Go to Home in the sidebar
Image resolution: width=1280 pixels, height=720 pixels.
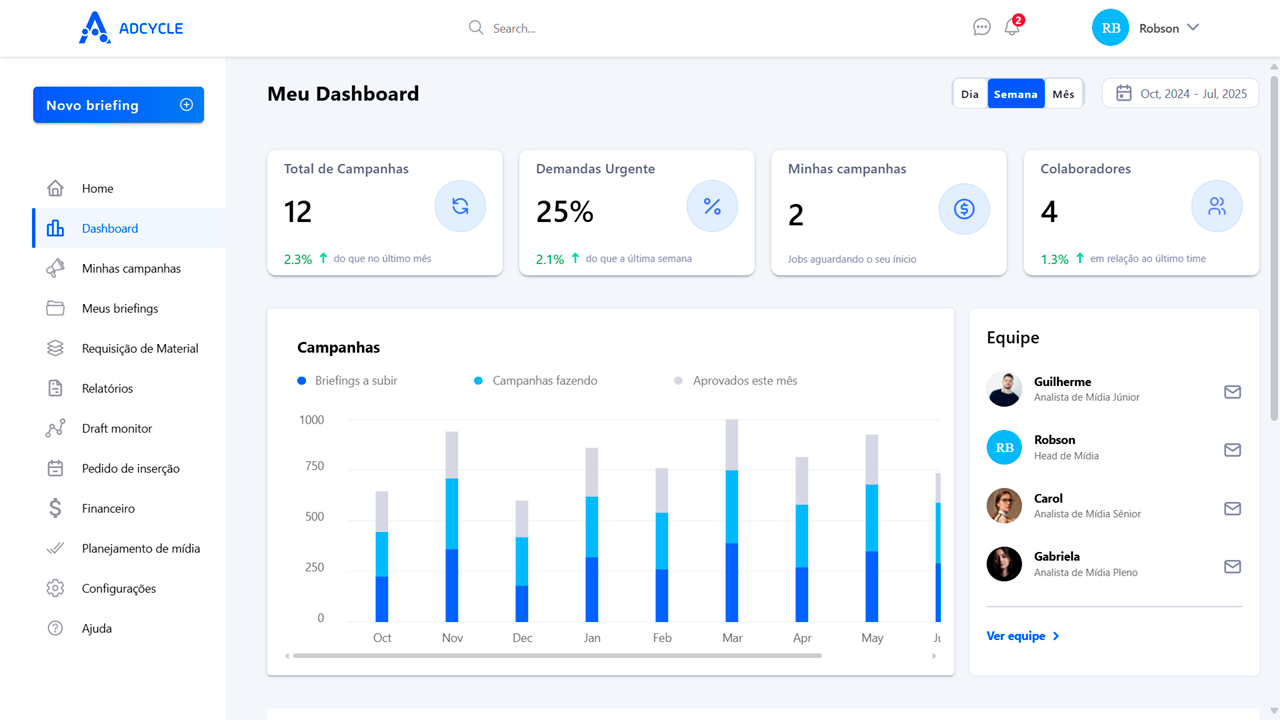tap(128, 188)
